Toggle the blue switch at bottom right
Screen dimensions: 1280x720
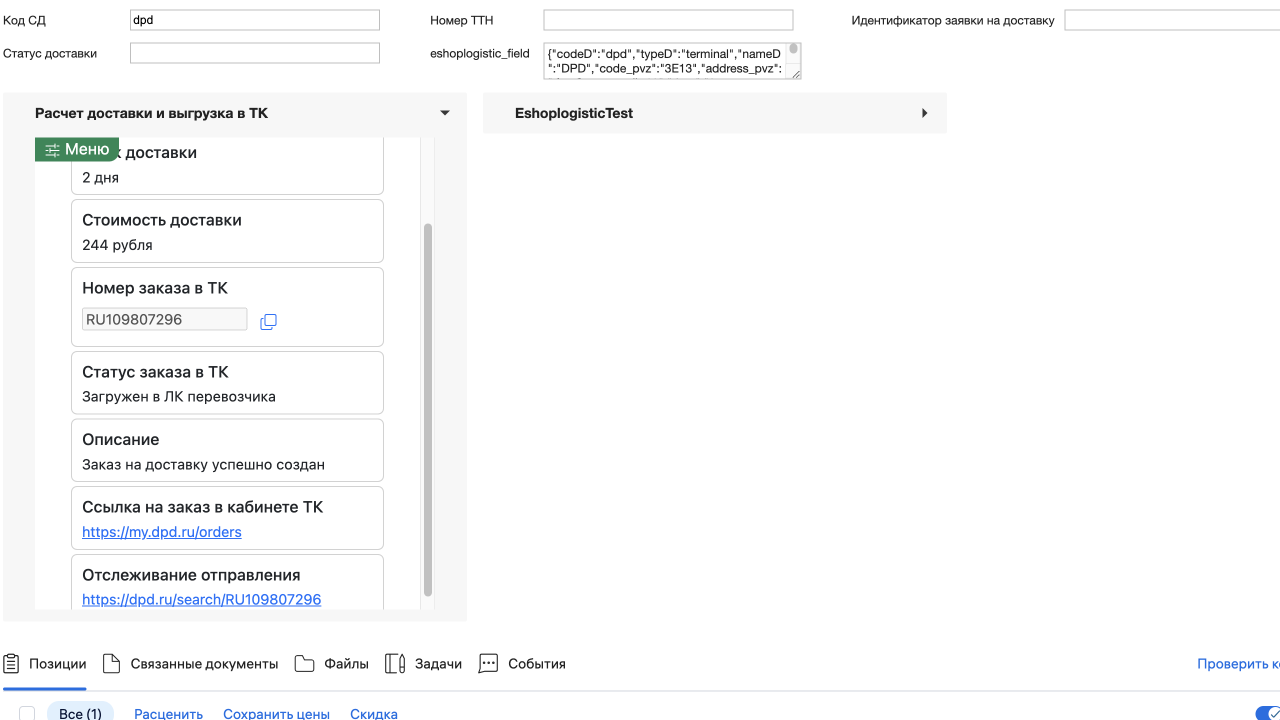click(1266, 713)
